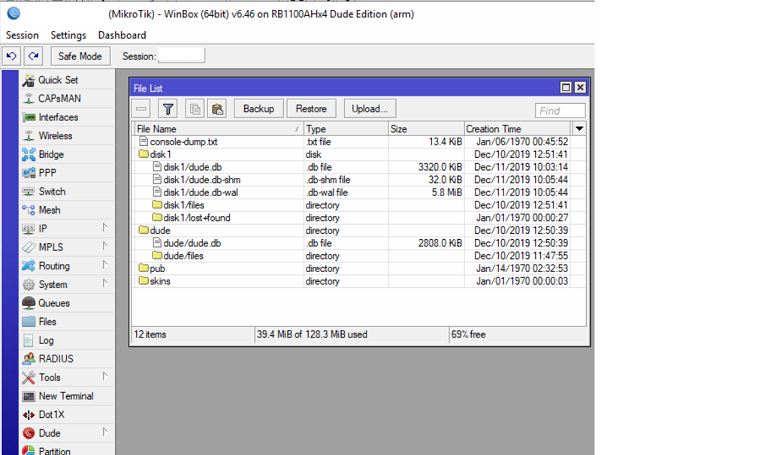Expand the IP submenu arrow
The height and width of the screenshot is (455, 761).
tap(104, 228)
